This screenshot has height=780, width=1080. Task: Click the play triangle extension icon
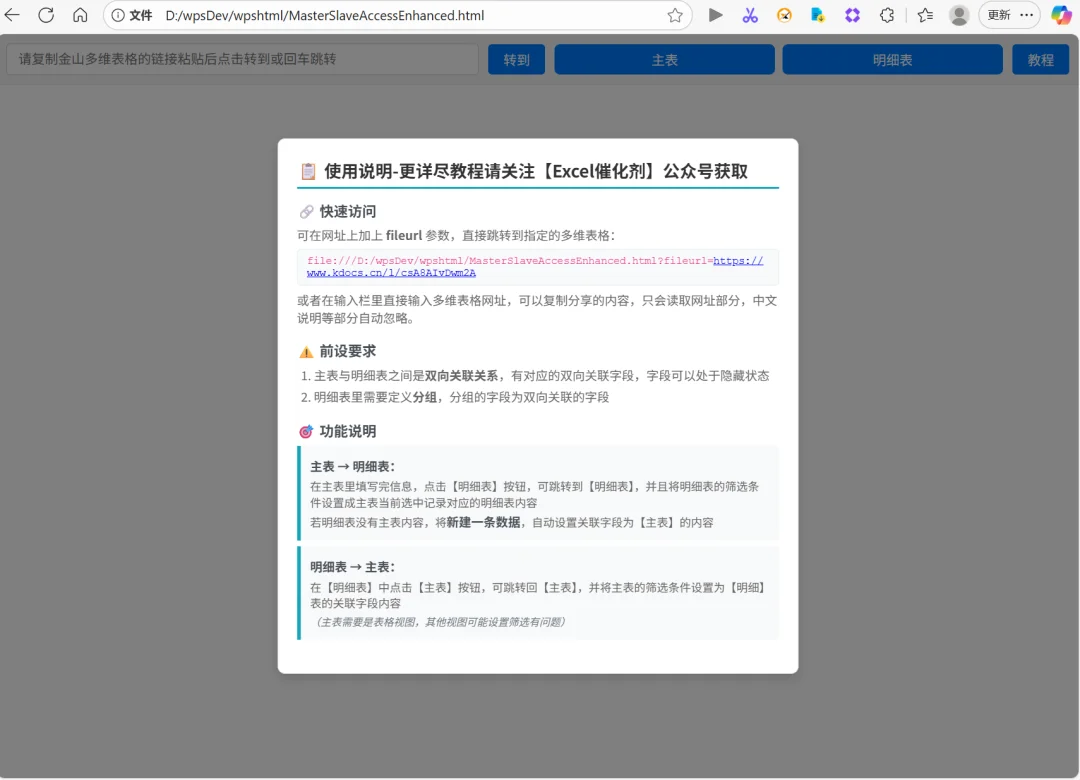(716, 15)
